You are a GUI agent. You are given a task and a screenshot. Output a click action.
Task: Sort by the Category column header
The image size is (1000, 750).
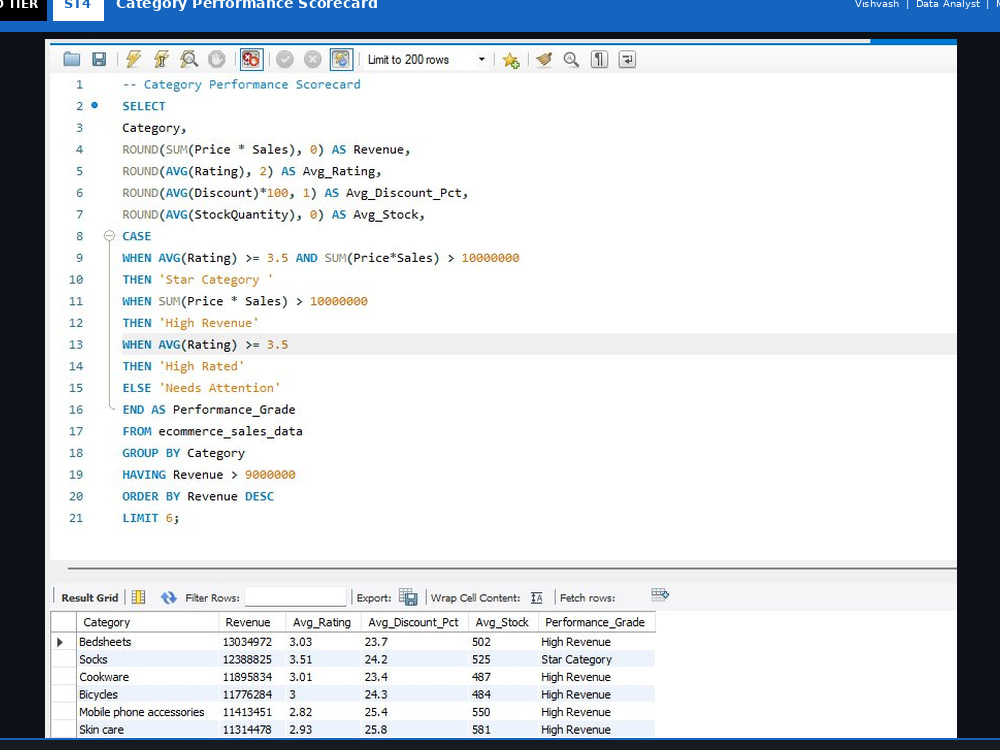click(x=147, y=622)
